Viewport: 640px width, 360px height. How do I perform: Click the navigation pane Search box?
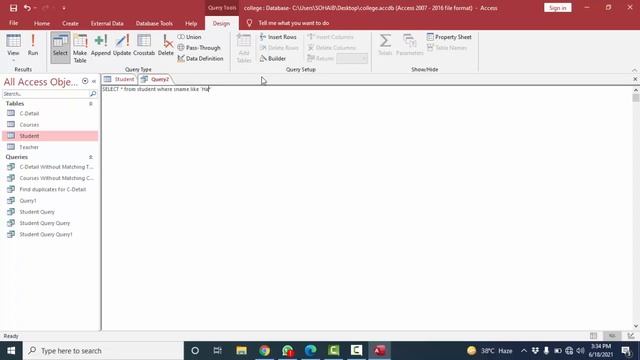click(x=45, y=94)
